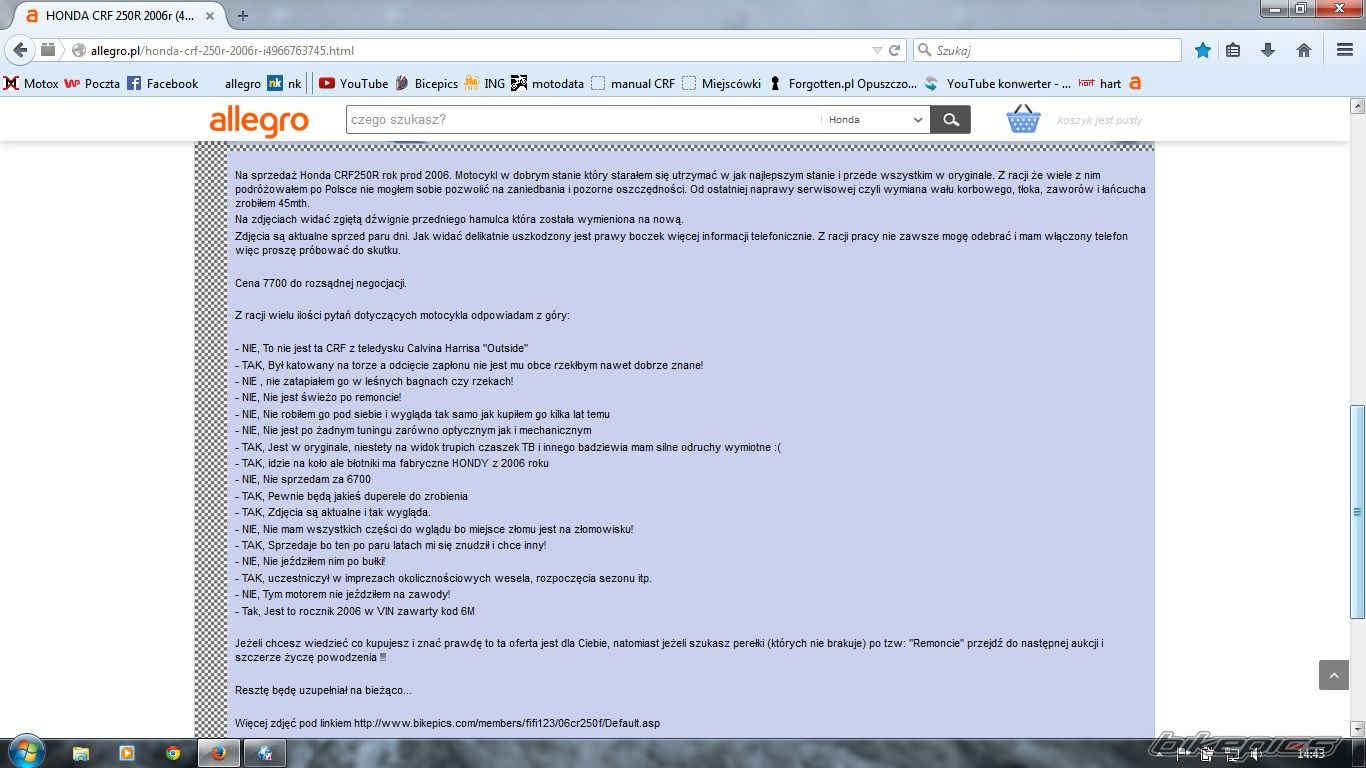Open the Miejscówki bookmark
Viewport: 1366px width, 768px height.
722,84
